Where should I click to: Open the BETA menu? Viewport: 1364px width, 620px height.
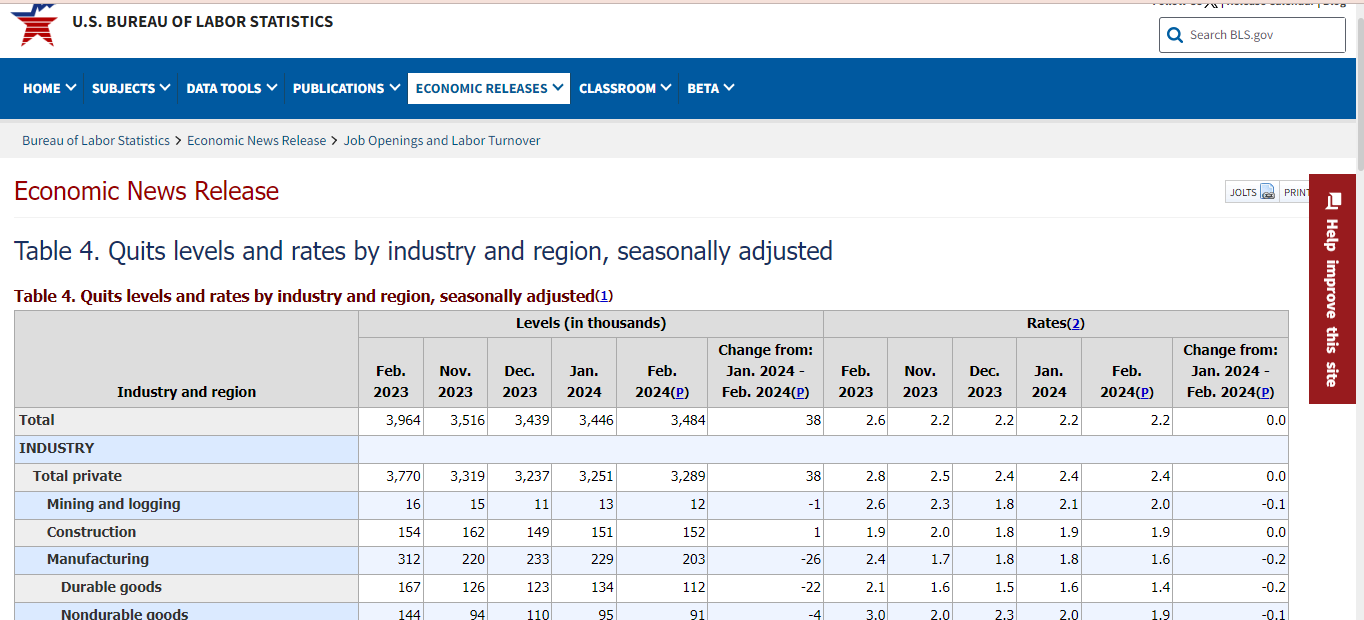click(711, 88)
